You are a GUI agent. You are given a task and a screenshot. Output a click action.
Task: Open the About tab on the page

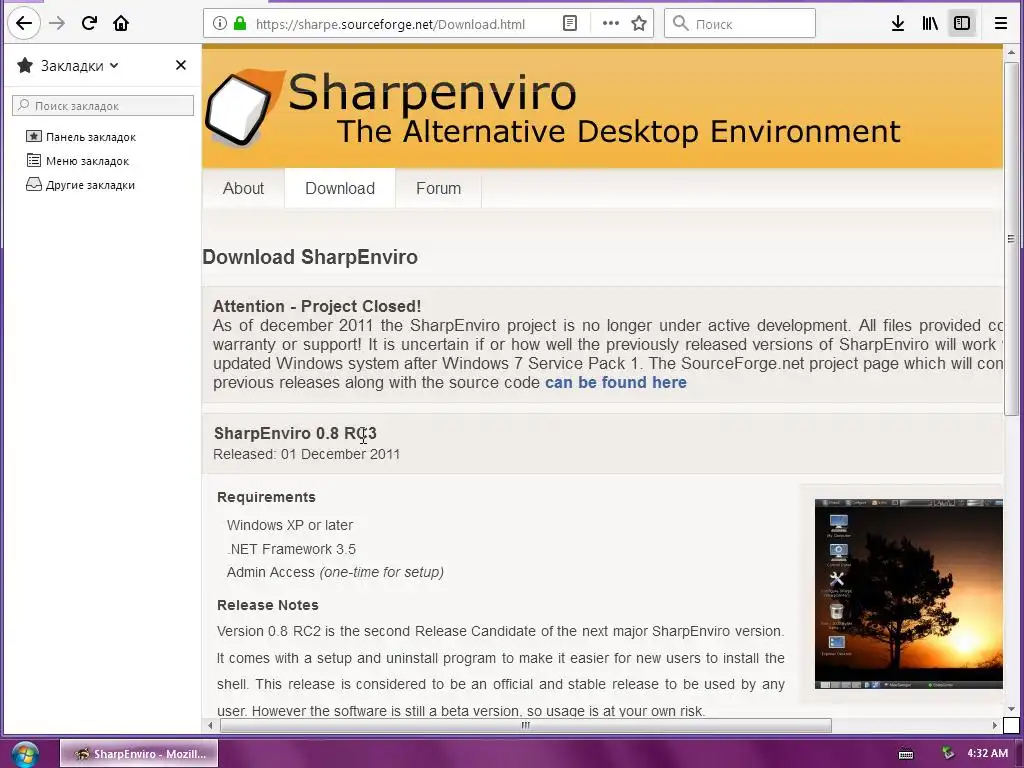click(x=243, y=188)
